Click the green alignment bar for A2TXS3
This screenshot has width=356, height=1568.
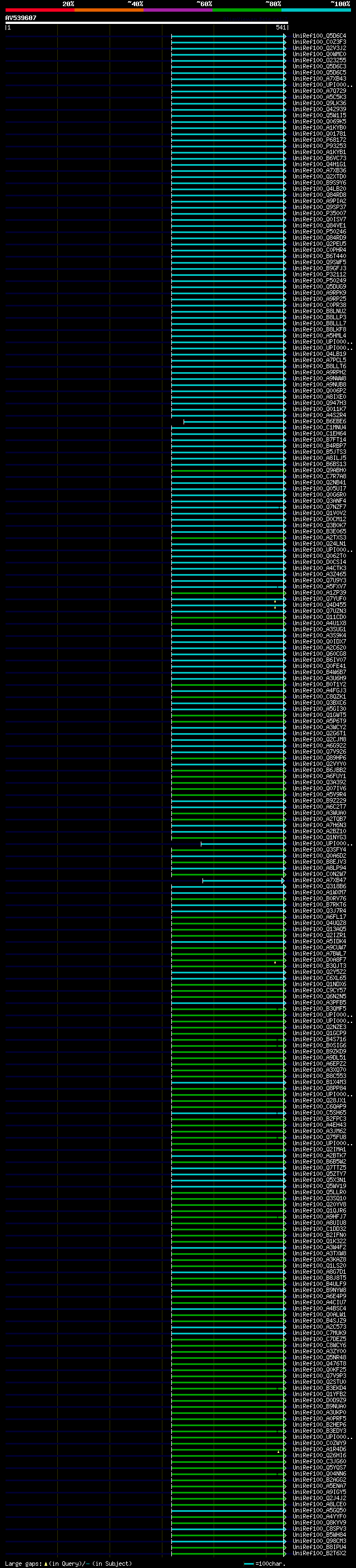229,537
